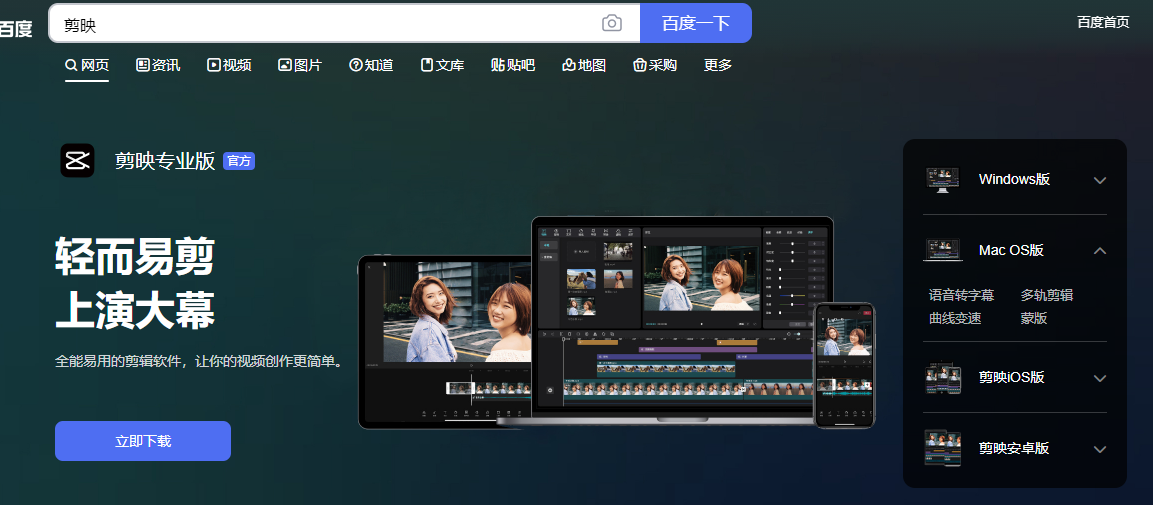The height and width of the screenshot is (505, 1153).
Task: Go to the 贴吧 tab
Action: 513,65
